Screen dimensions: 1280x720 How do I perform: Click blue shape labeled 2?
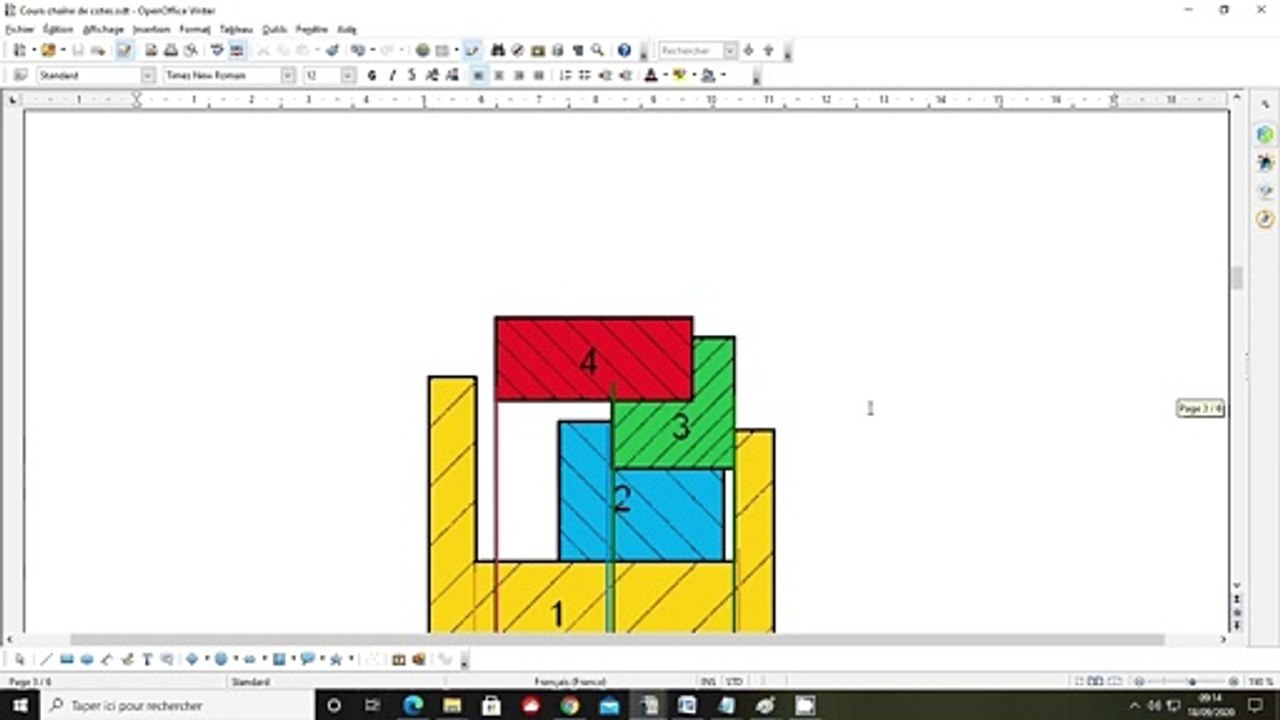pyautogui.click(x=641, y=500)
